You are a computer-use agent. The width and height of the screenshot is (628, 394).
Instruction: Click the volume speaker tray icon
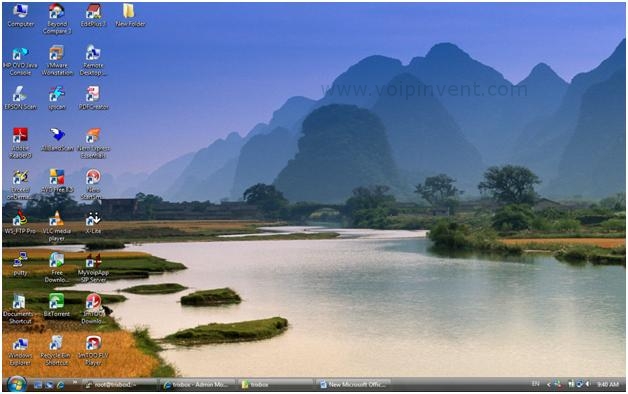point(588,384)
